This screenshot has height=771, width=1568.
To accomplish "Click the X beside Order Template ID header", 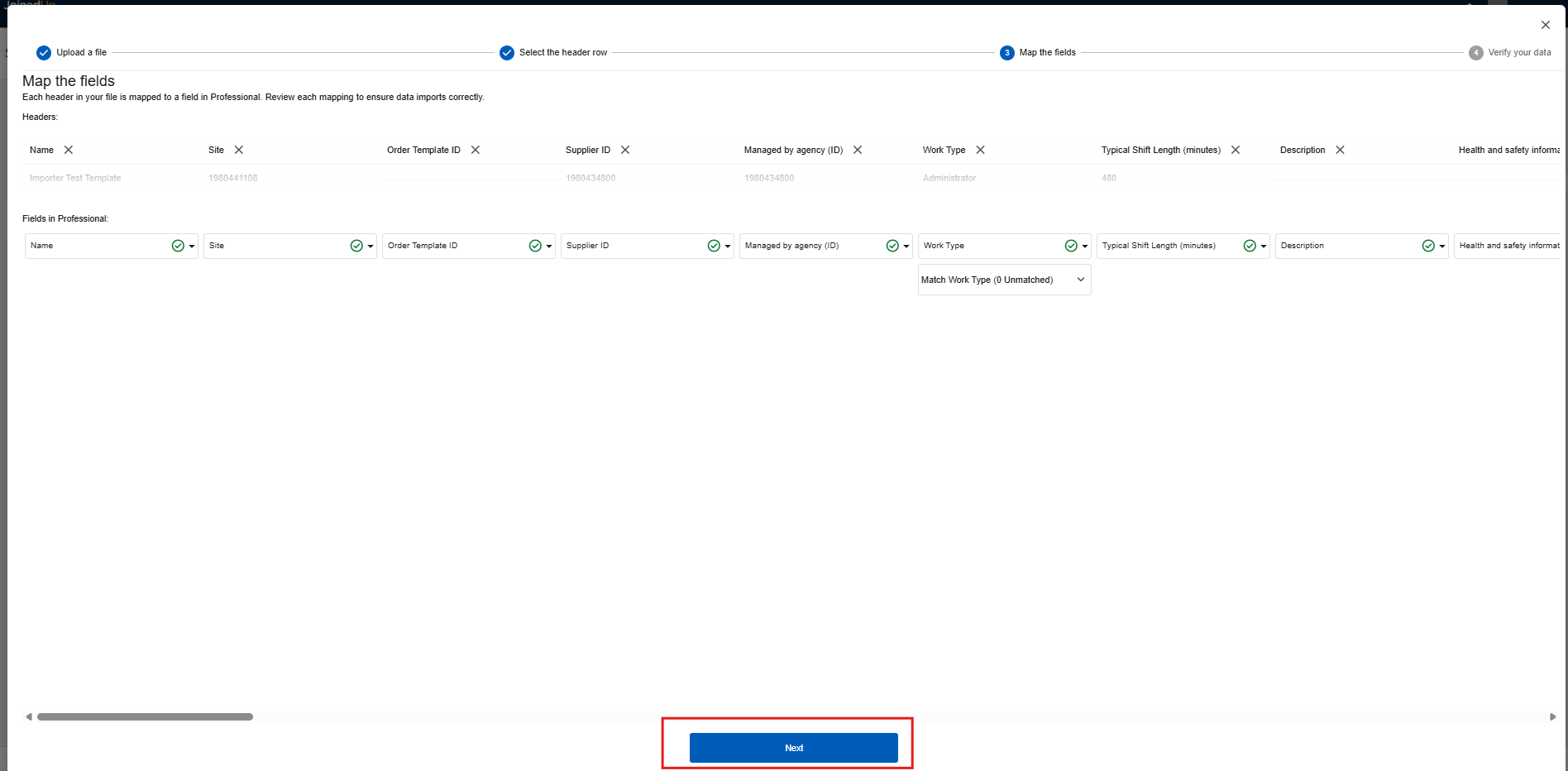I will click(476, 150).
